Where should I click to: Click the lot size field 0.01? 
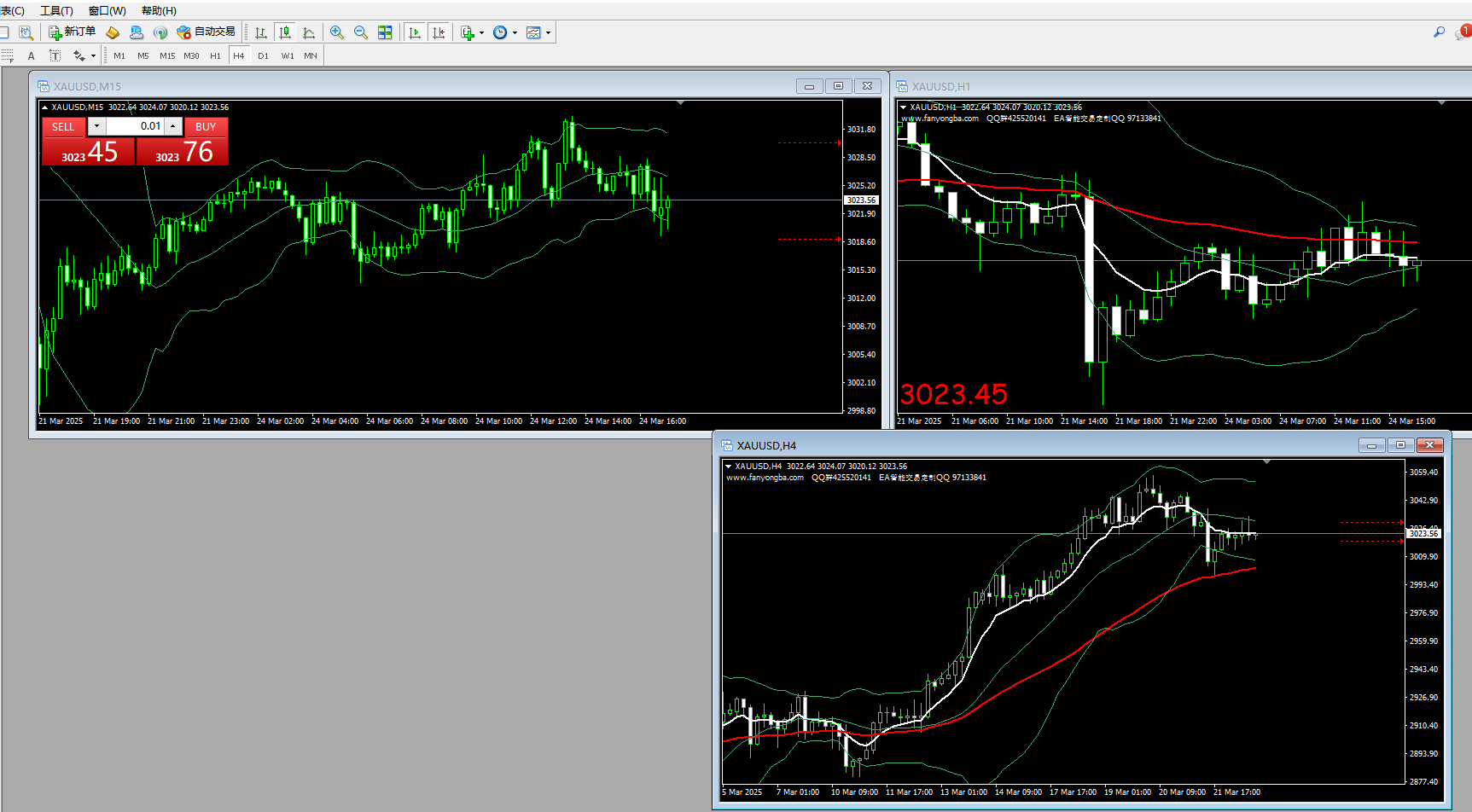click(x=135, y=126)
